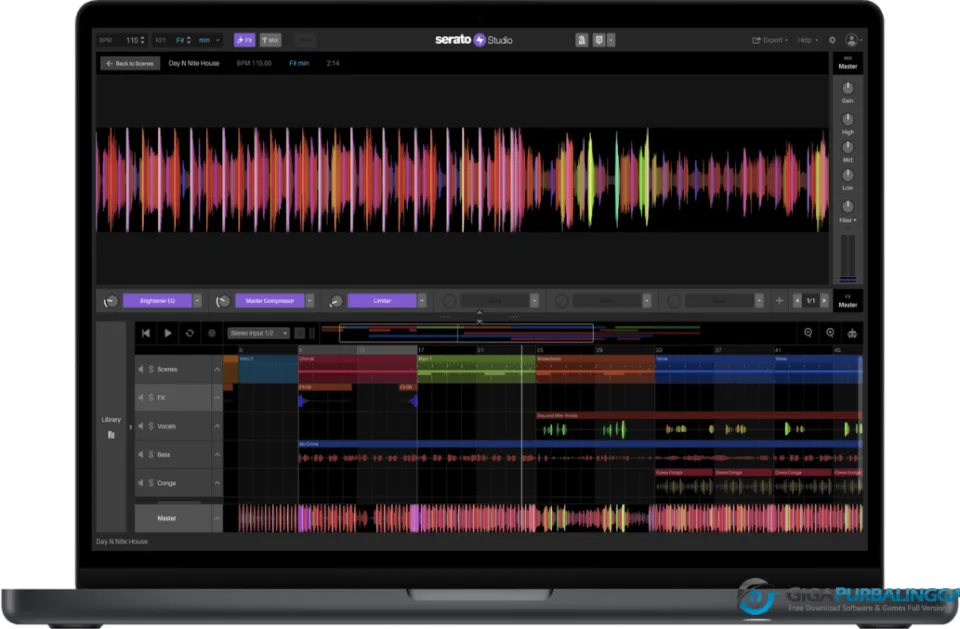Select the Master mix tab at top right
Image resolution: width=960 pixels, height=629 pixels.
pyautogui.click(x=847, y=63)
